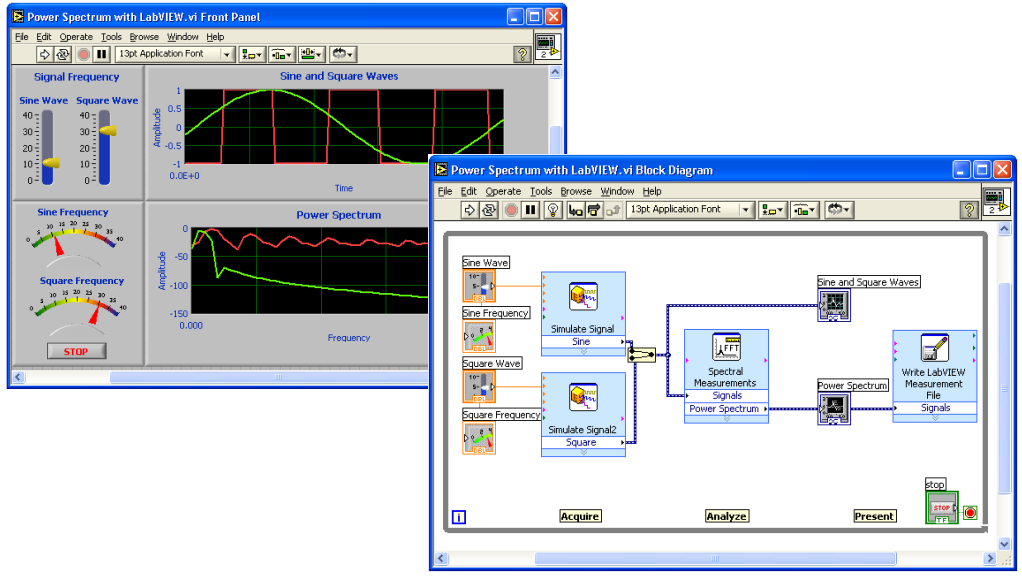The height and width of the screenshot is (578, 1022).
Task: Open Context Help in Block Diagram toolbar
Action: 968,209
